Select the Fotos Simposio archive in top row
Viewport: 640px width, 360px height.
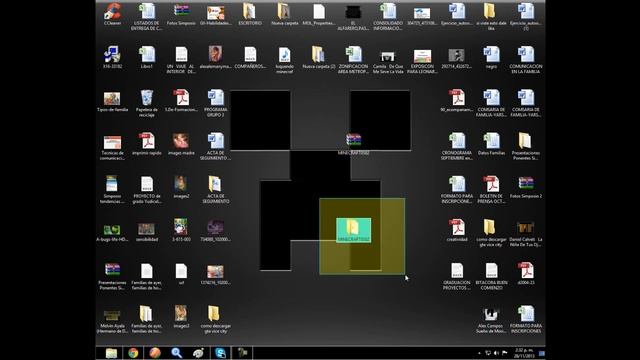click(181, 14)
